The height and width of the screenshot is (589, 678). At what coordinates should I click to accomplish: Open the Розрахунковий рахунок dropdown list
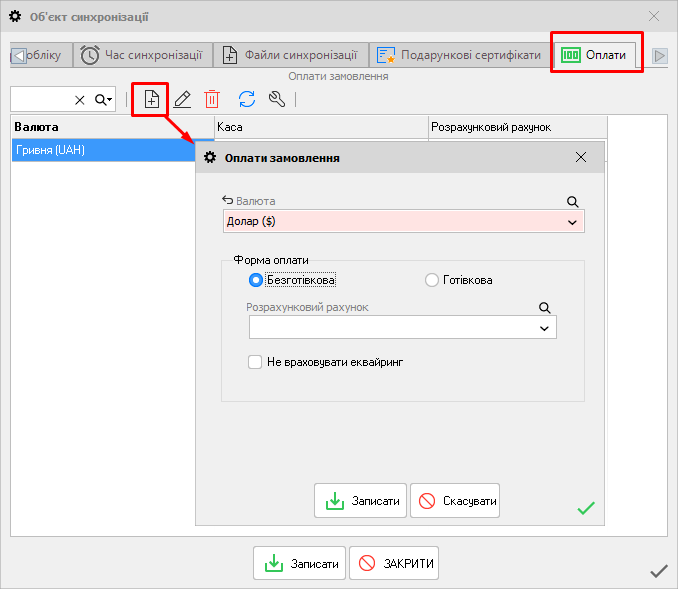click(x=545, y=328)
